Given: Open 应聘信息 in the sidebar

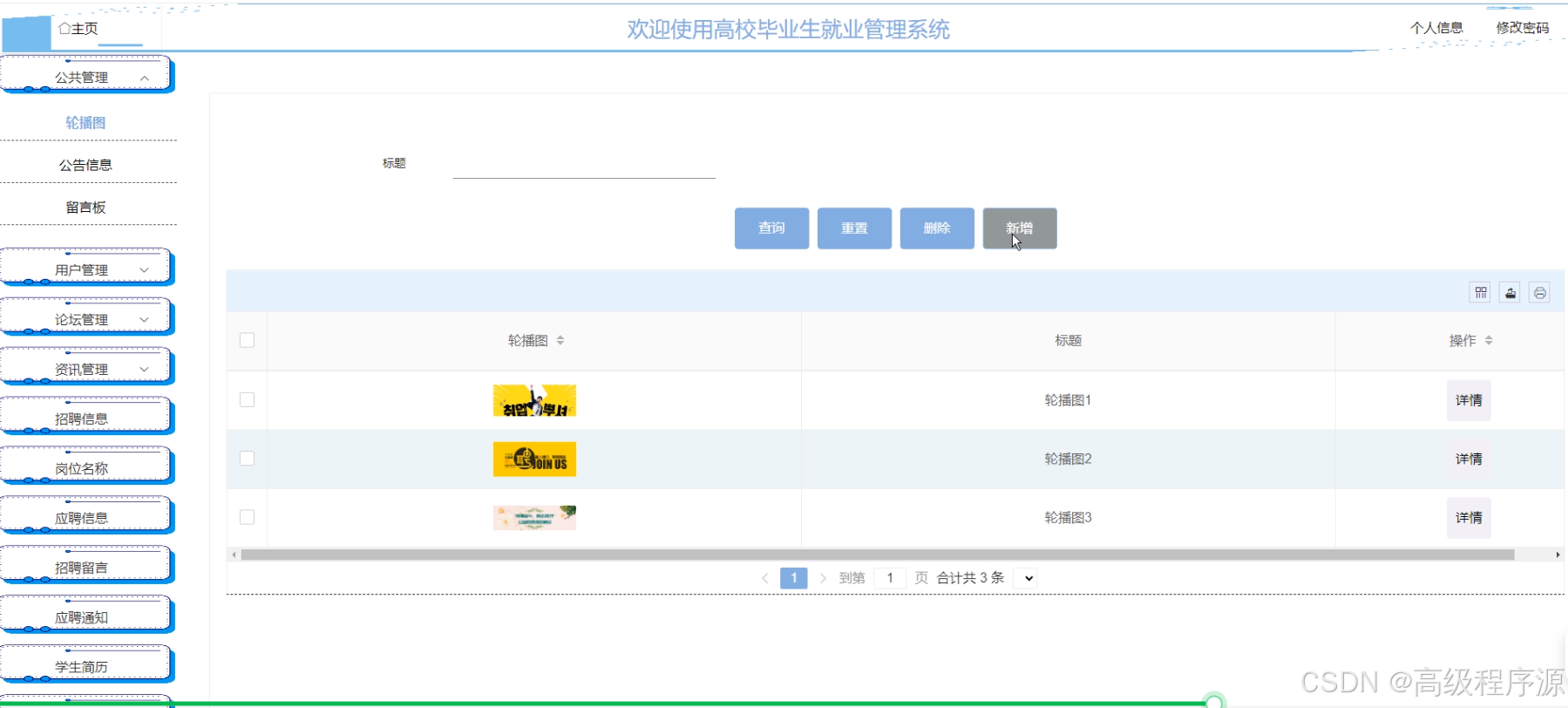Looking at the screenshot, I should coord(86,516).
